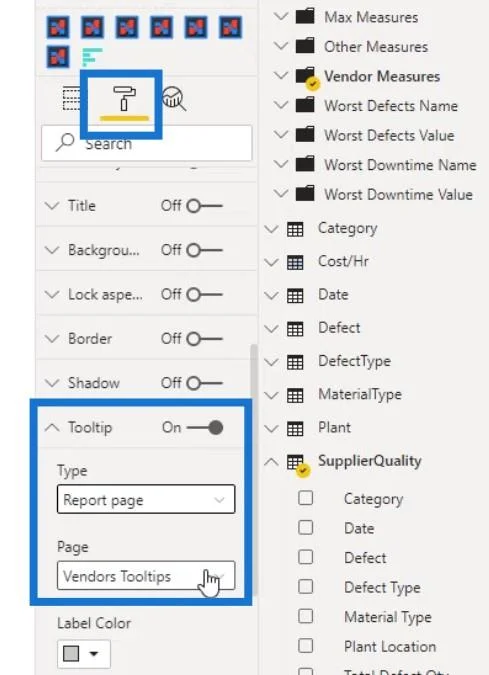
Task: Click the Plant table icon
Action: (x=295, y=429)
